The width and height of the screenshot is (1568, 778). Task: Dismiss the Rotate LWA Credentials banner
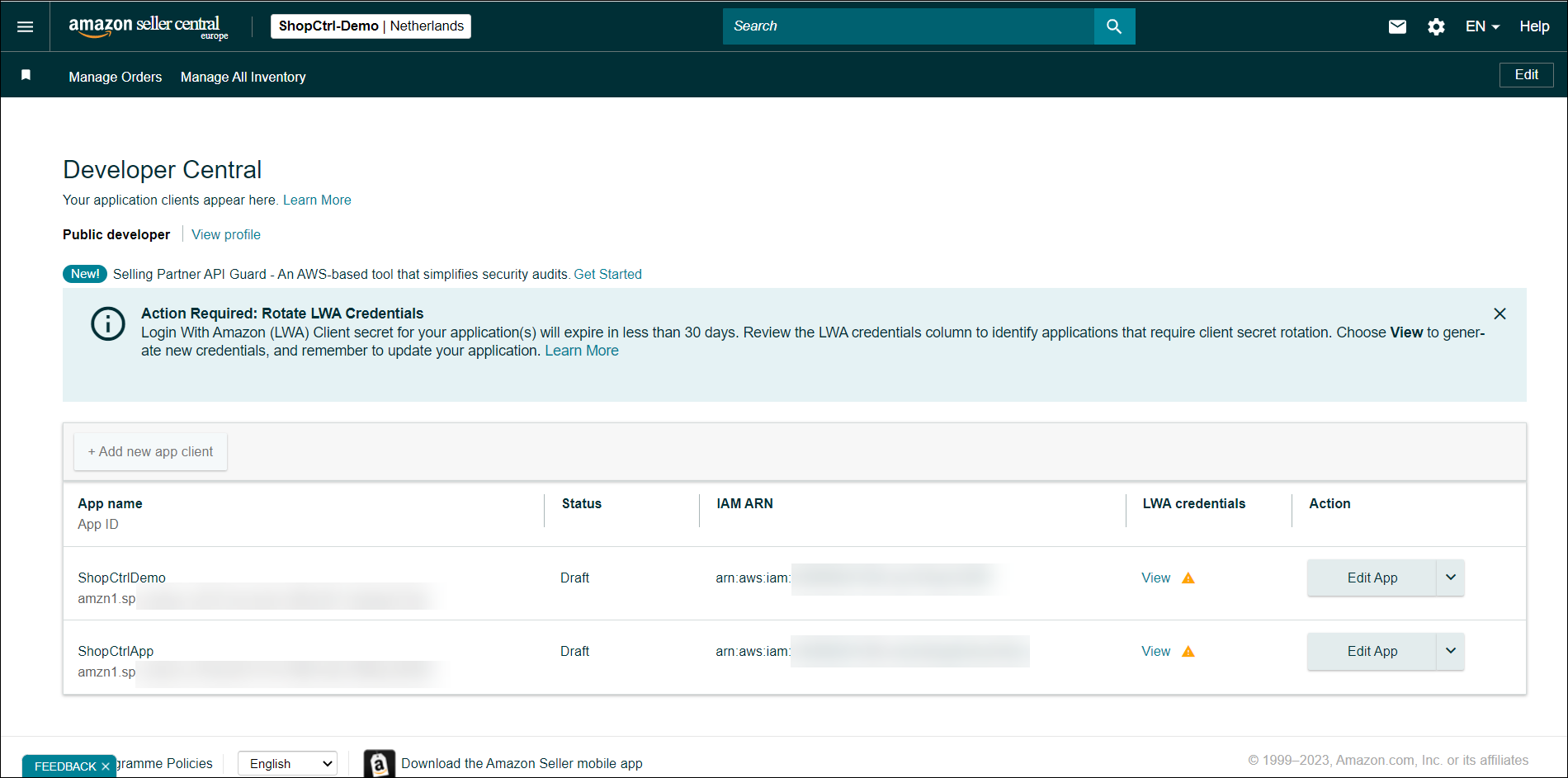1500,314
